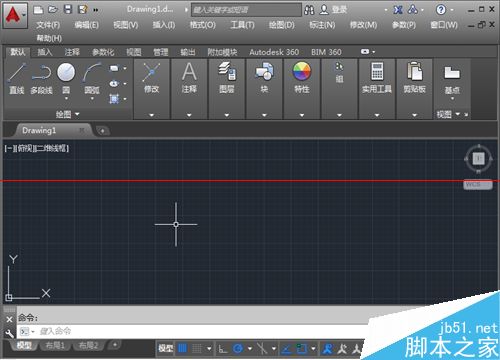Click the help question mark icon

441,10
